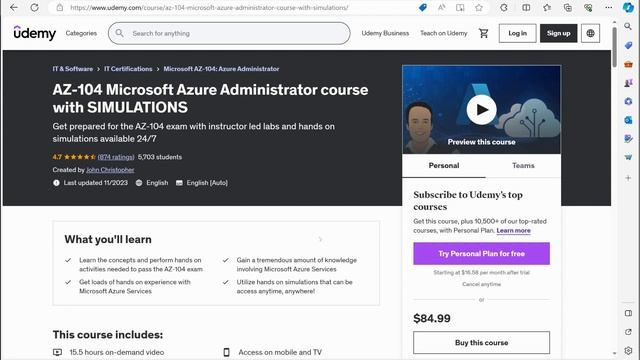Click the 5,703 students text
The width and height of the screenshot is (640, 360).
[x=160, y=157]
